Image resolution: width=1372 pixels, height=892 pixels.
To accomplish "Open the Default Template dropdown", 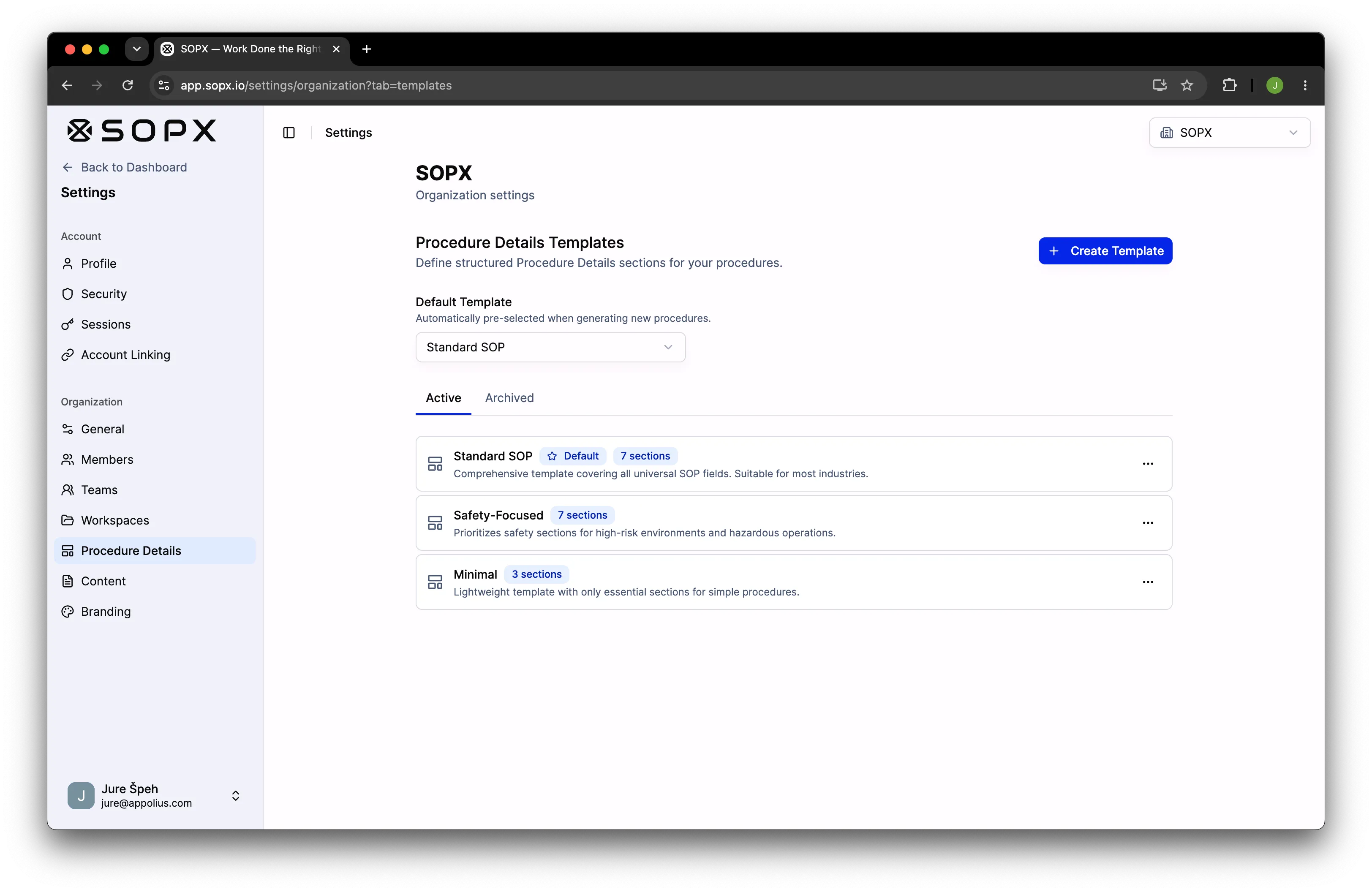I will (x=550, y=347).
